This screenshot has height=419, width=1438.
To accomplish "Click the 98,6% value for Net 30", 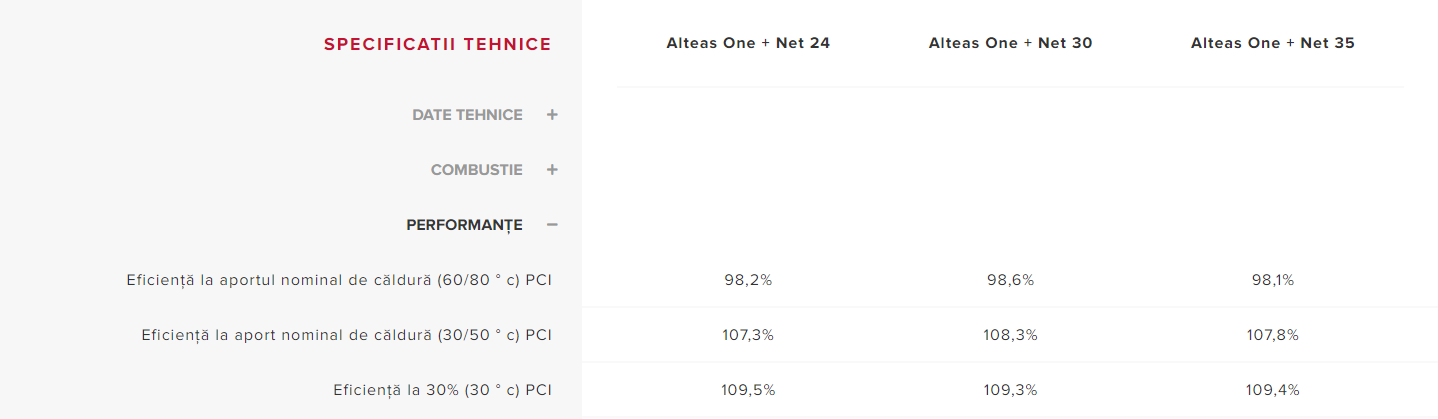I will pos(1010,280).
